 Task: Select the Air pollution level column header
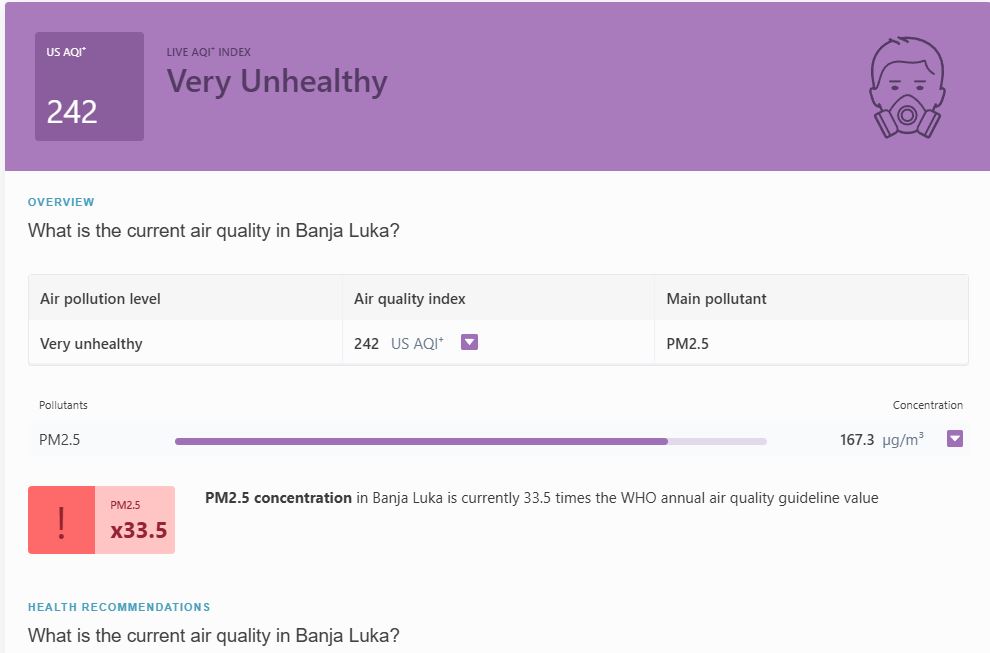[100, 299]
